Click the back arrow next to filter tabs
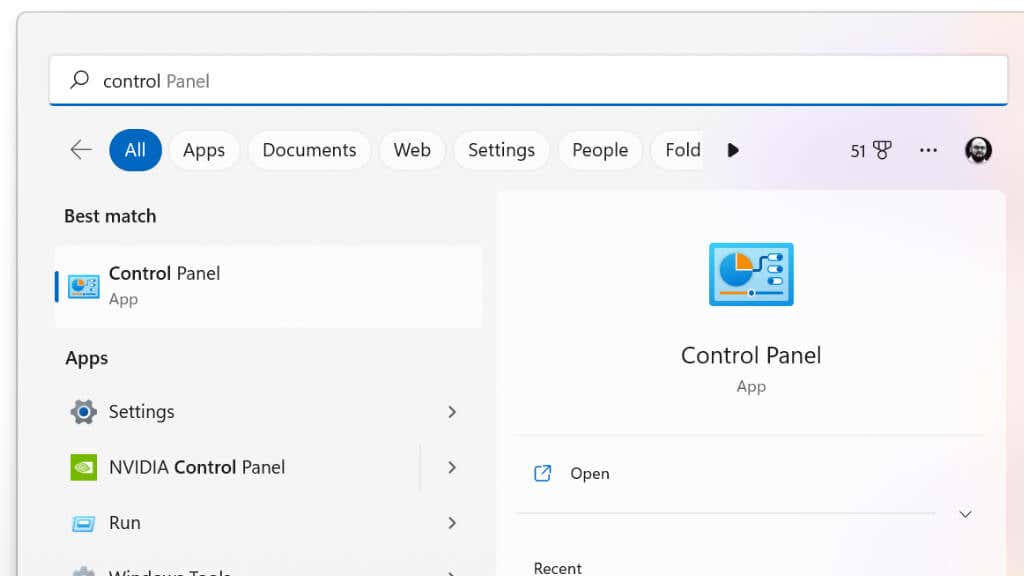 [x=80, y=150]
